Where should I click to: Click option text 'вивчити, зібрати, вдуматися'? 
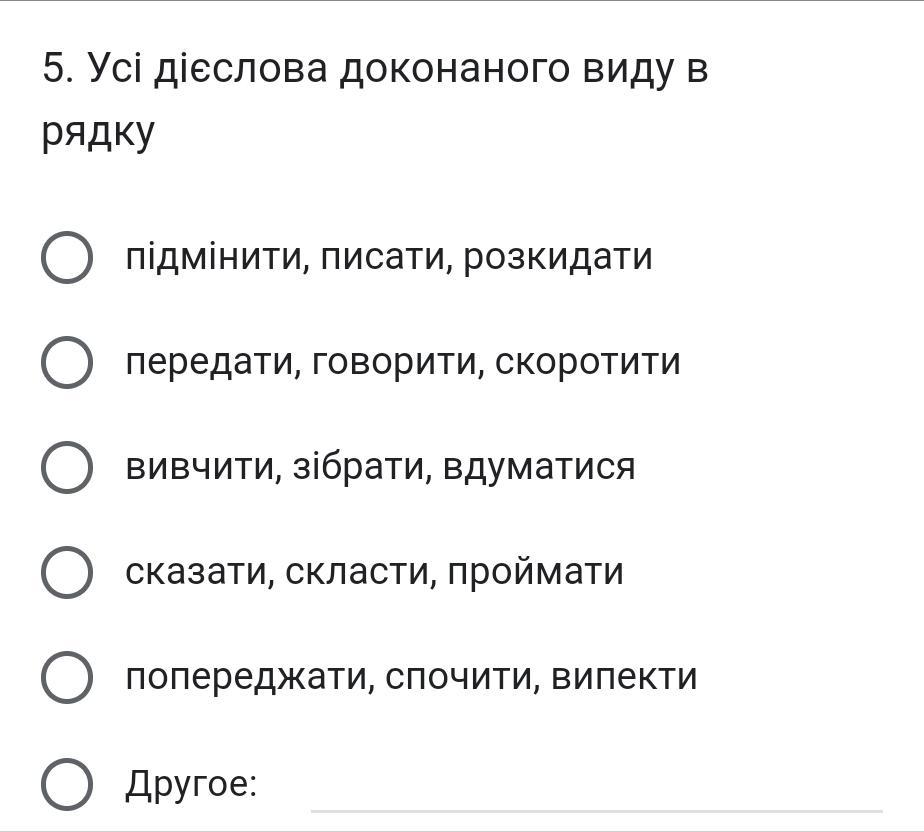point(380,467)
